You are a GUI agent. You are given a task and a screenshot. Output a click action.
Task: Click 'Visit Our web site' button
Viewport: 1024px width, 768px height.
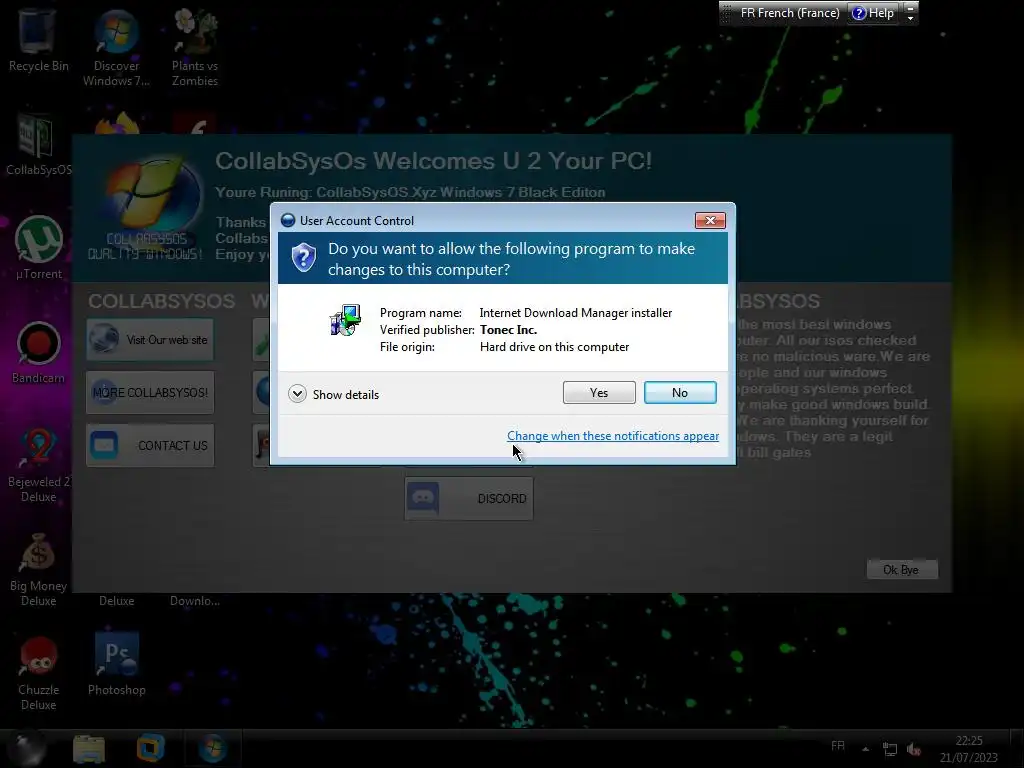pyautogui.click(x=150, y=340)
